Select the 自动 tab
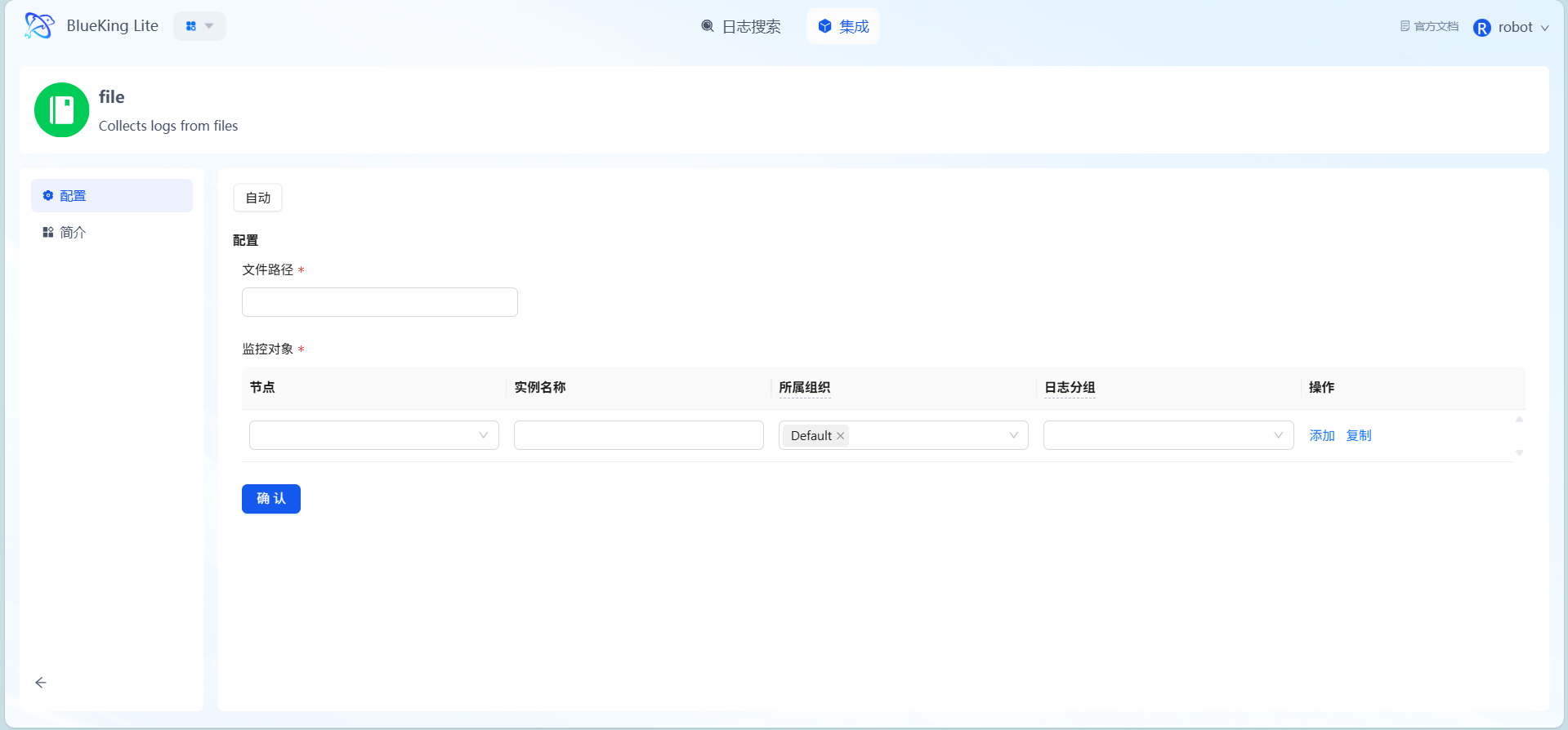This screenshot has height=730, width=1568. [x=258, y=198]
